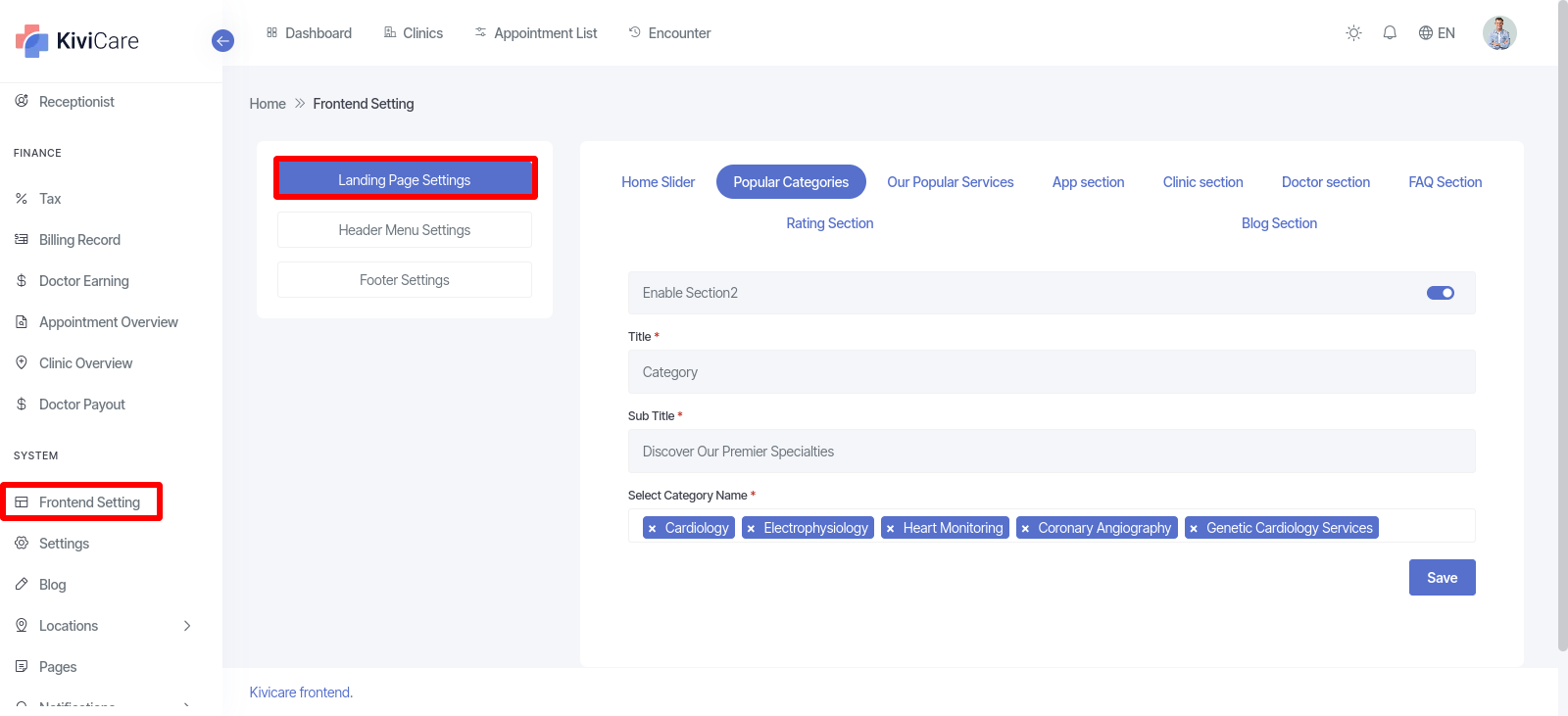
Task: Open Footer Settings
Action: click(405, 280)
